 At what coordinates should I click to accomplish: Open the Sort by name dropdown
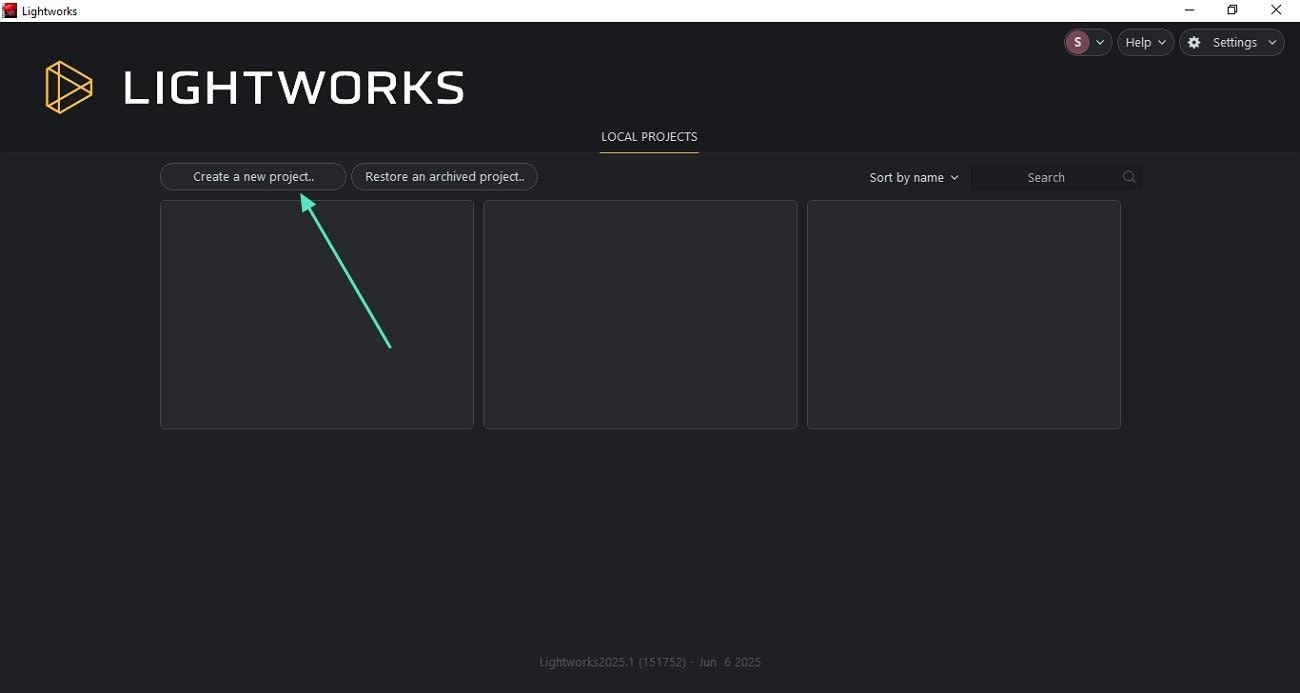click(914, 178)
